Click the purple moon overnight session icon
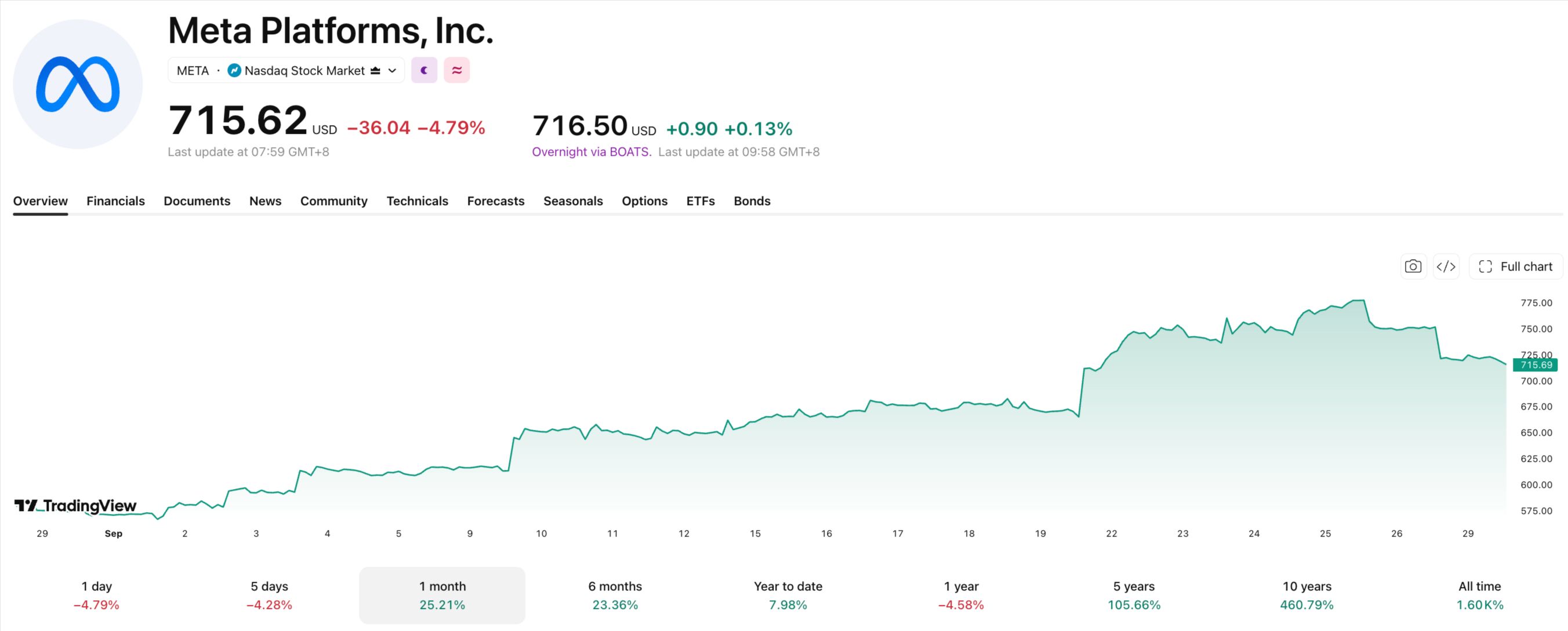This screenshot has width=1568, height=631. coord(424,71)
